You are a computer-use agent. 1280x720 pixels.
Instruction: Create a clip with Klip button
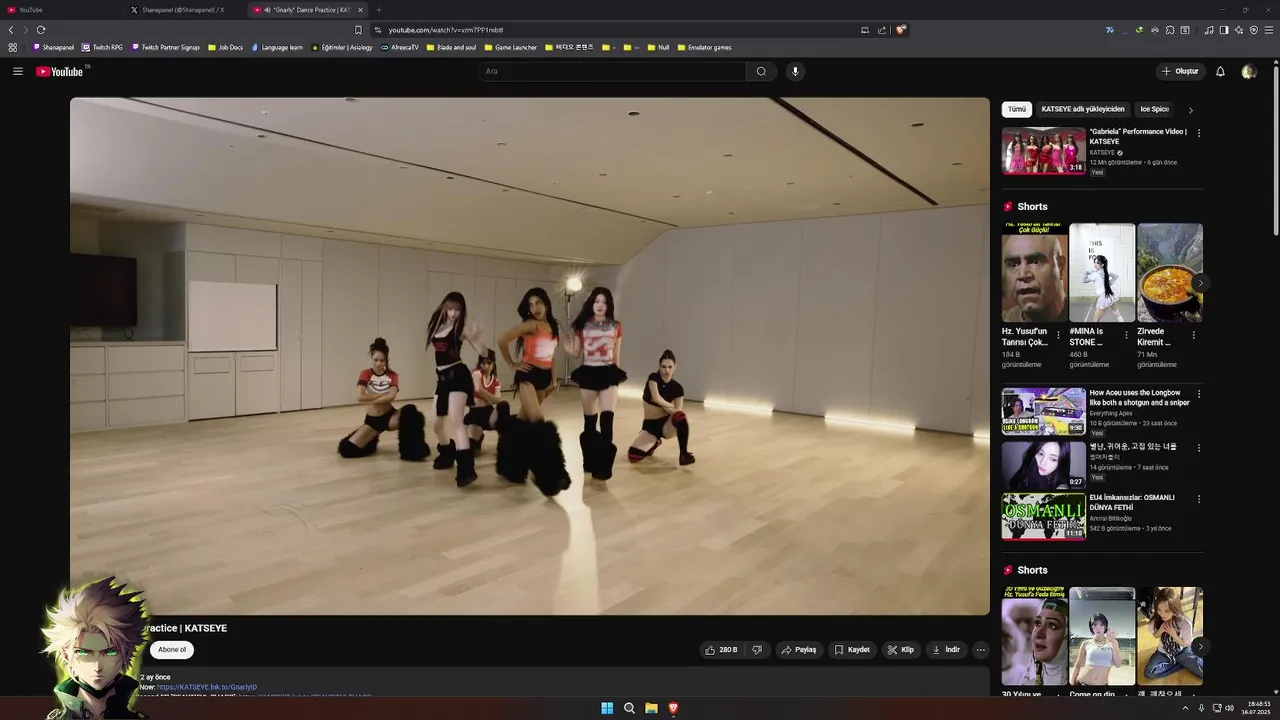tap(901, 650)
